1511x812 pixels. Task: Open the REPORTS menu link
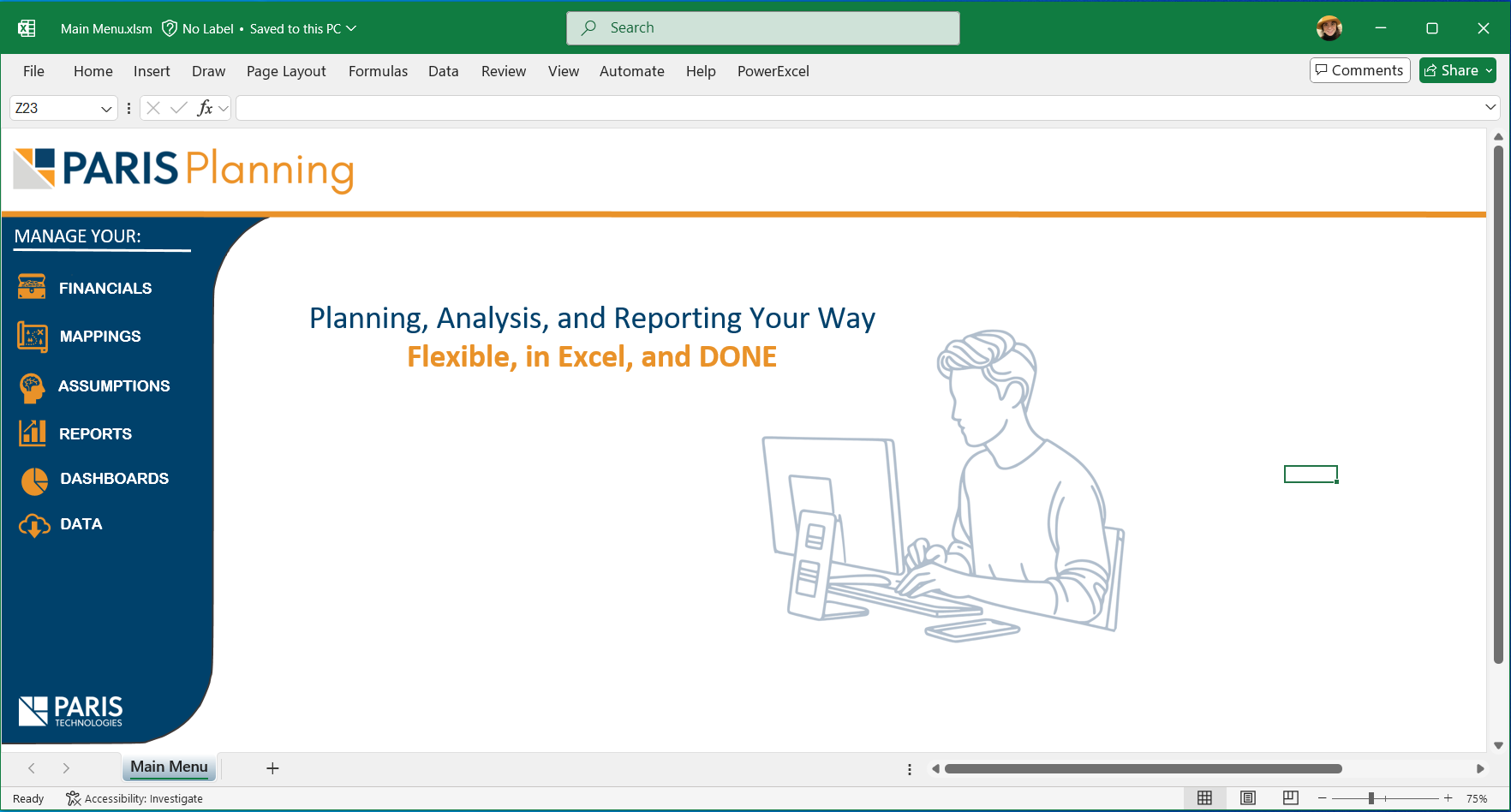pos(95,434)
